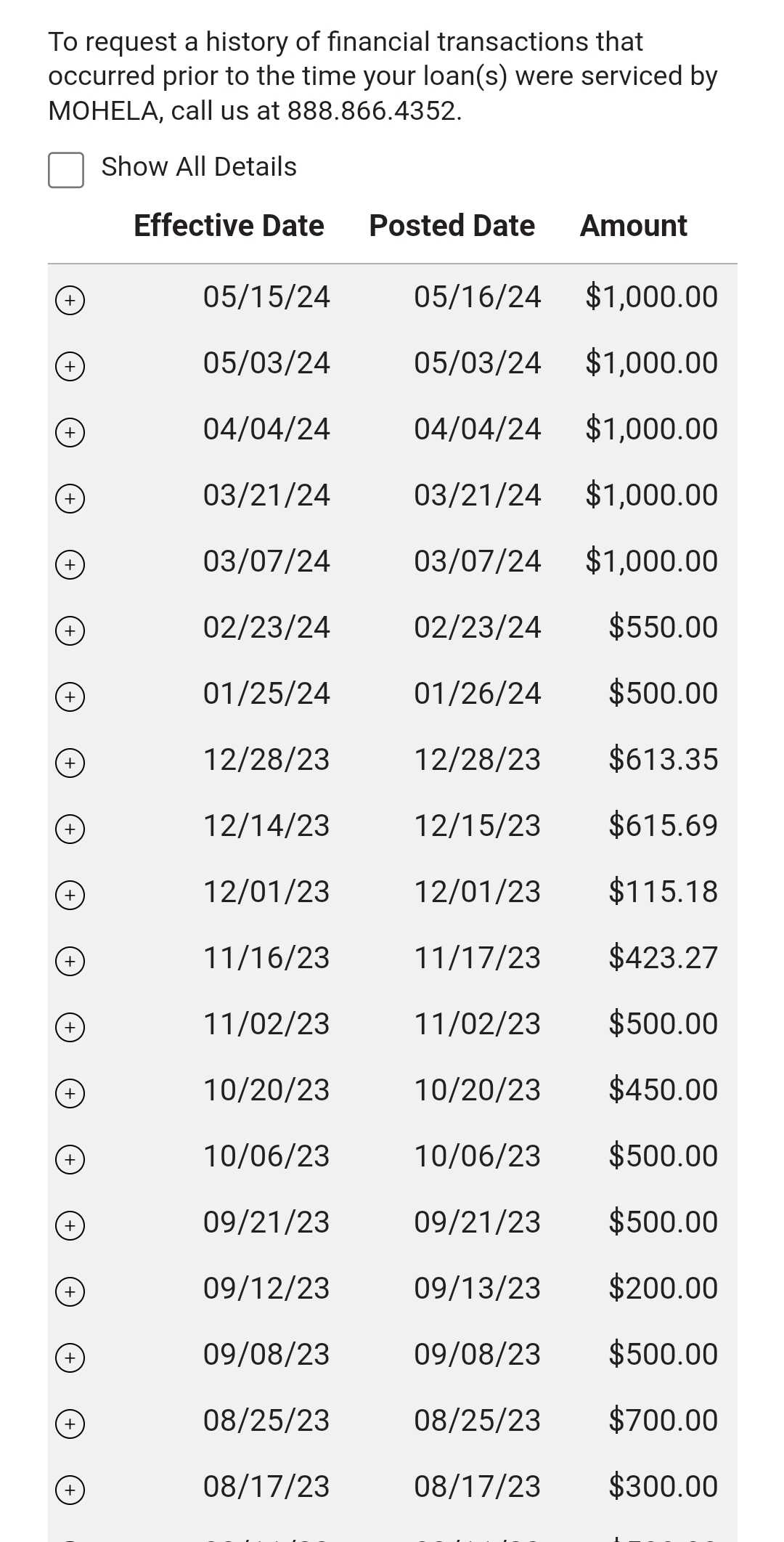Viewport: 784px width, 1542px height.
Task: Show details of 01/25/24 transaction
Action: click(70, 697)
